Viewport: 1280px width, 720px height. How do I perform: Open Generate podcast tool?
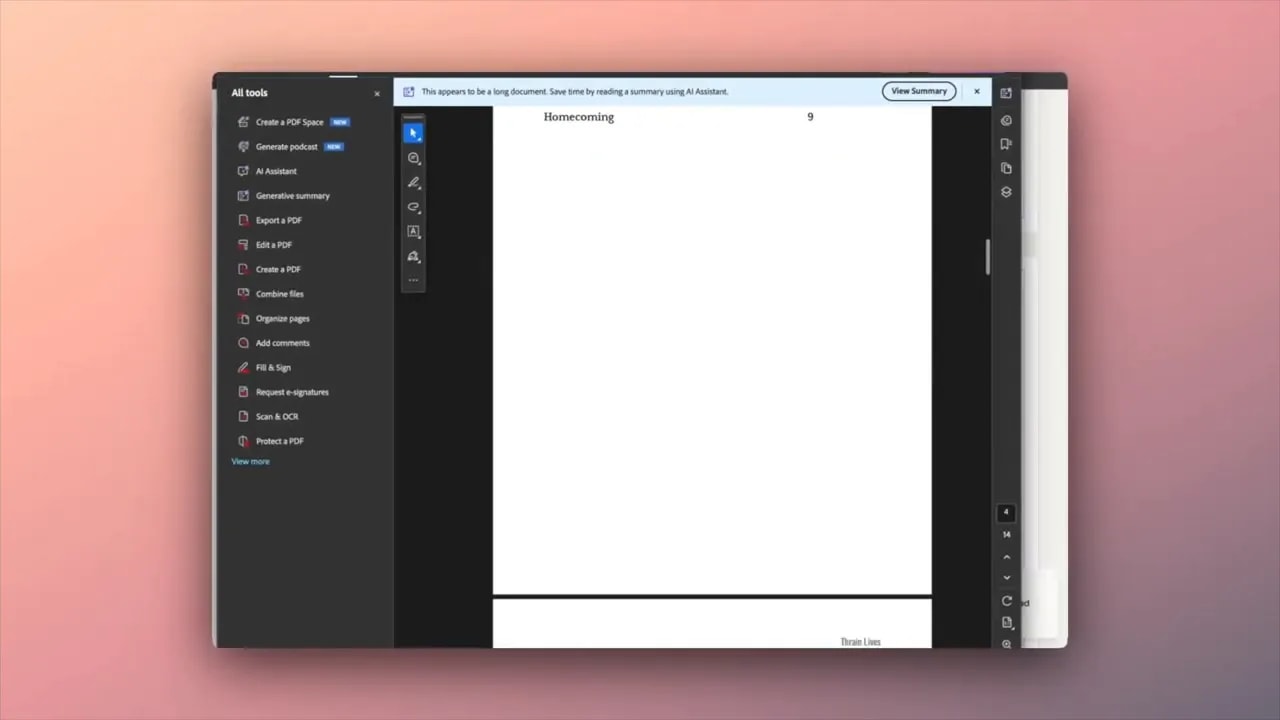pos(287,147)
